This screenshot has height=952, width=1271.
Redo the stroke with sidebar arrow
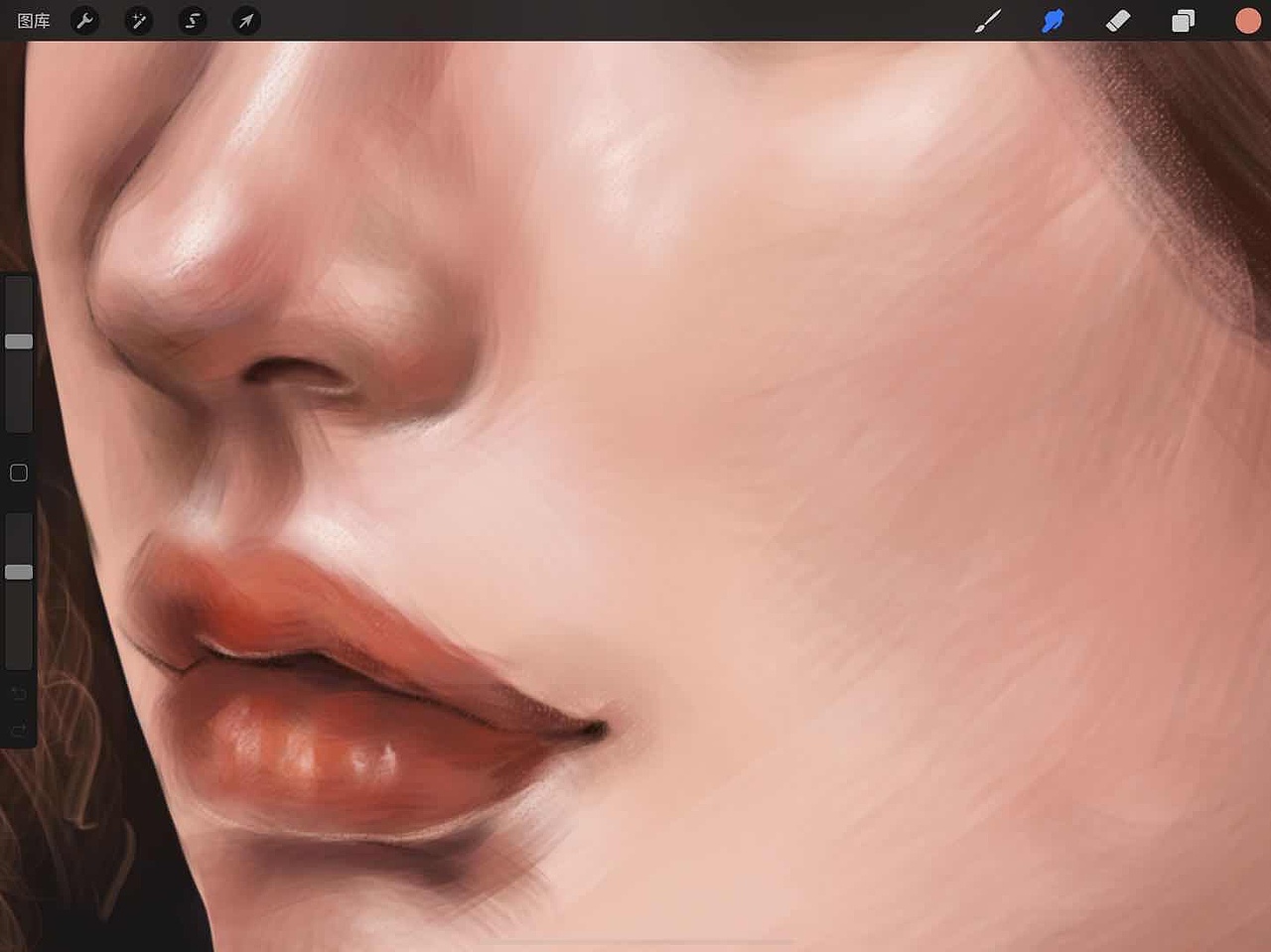pos(19,732)
